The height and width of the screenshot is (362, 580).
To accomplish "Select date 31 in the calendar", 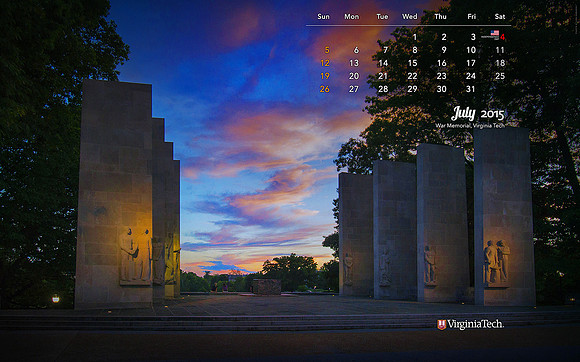I will tap(471, 89).
